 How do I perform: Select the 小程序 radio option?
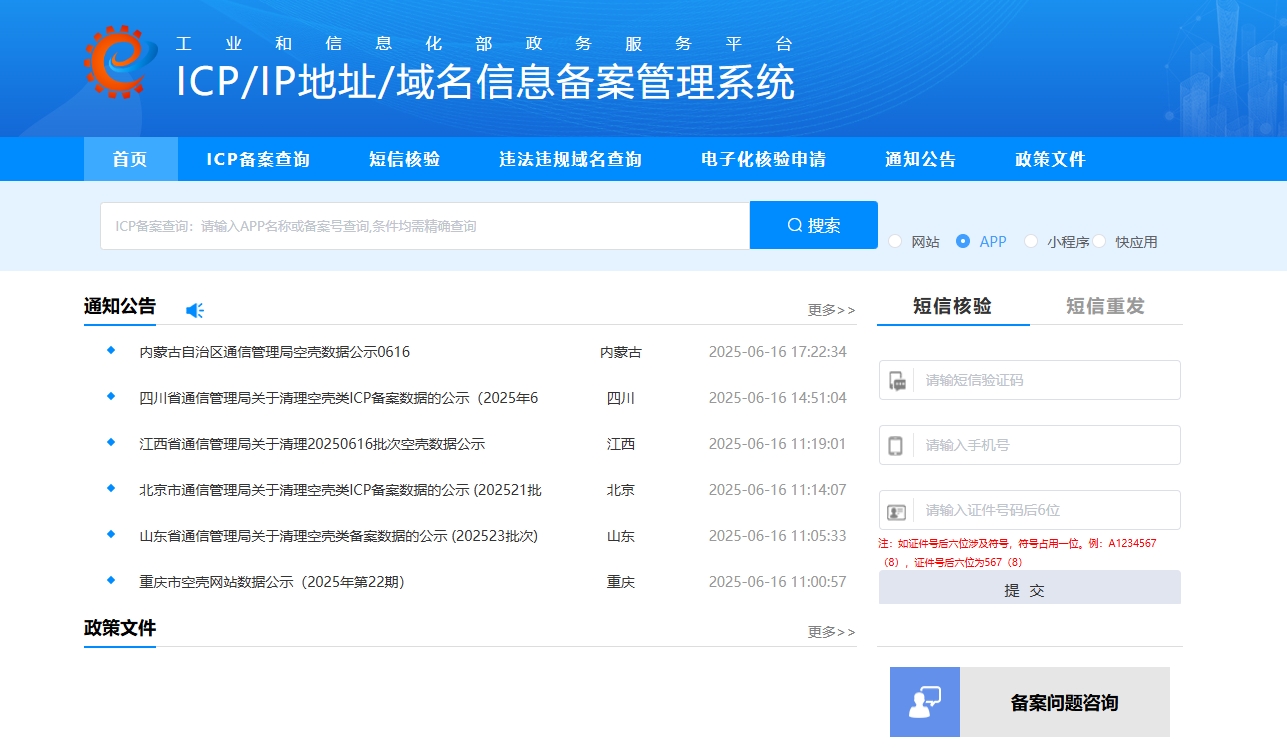point(1031,241)
